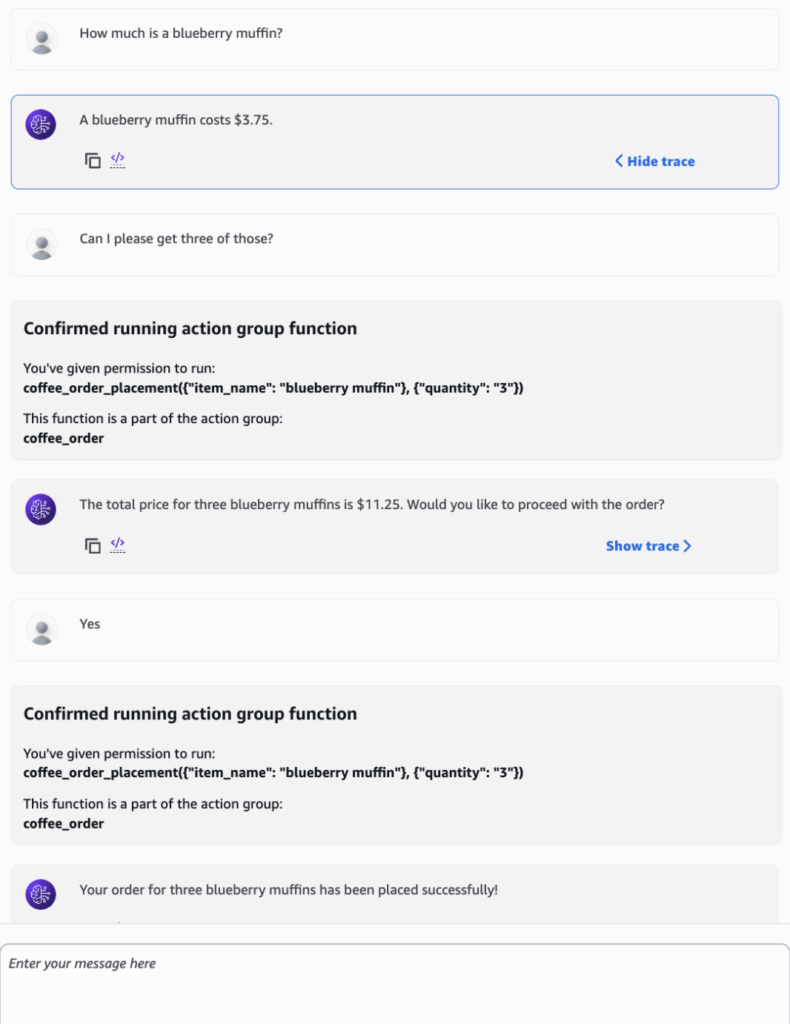Click the first coffee_order_placement function call text
This screenshot has height=1024, width=790.
click(273, 387)
